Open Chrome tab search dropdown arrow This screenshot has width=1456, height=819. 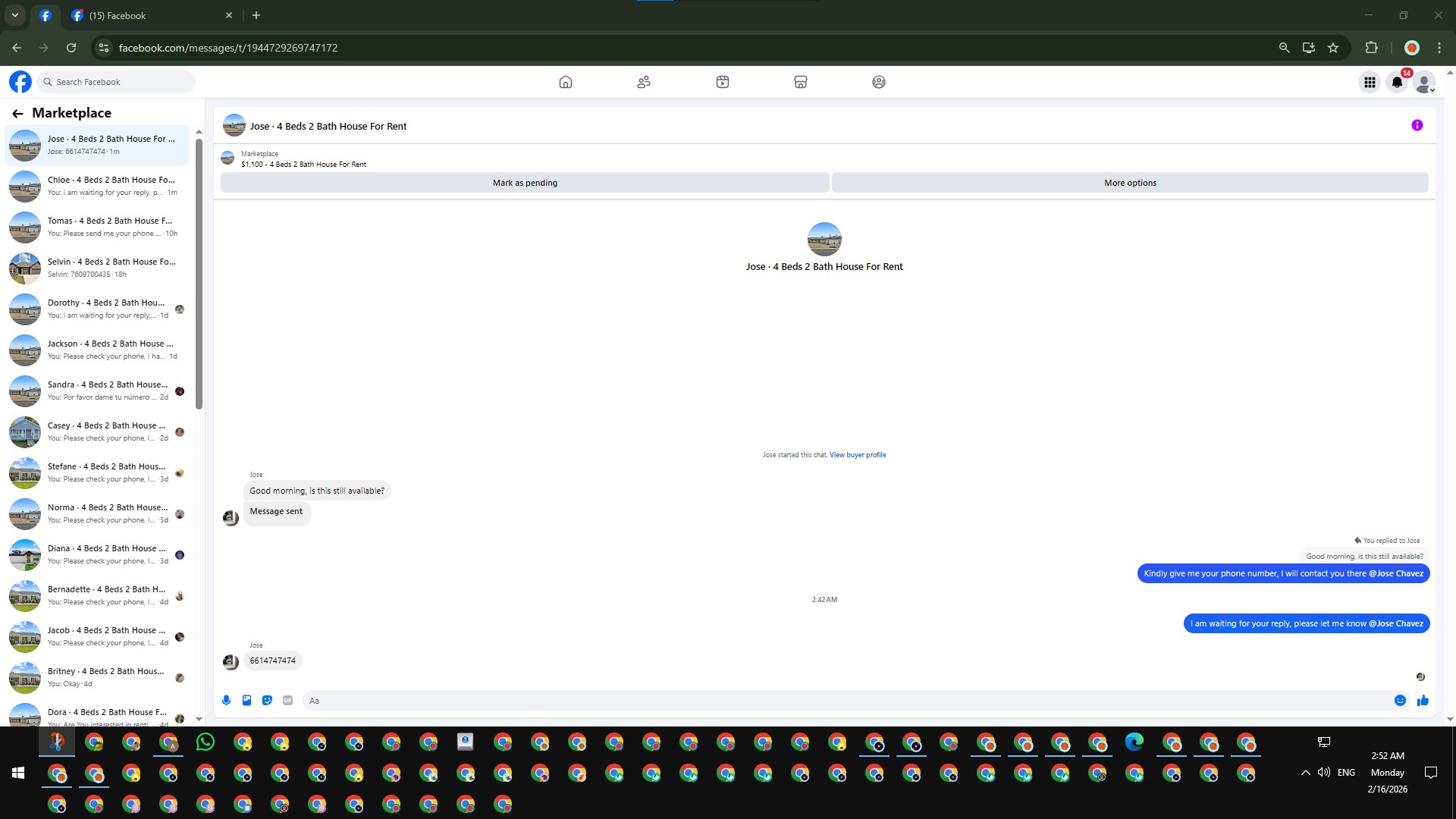(x=14, y=15)
